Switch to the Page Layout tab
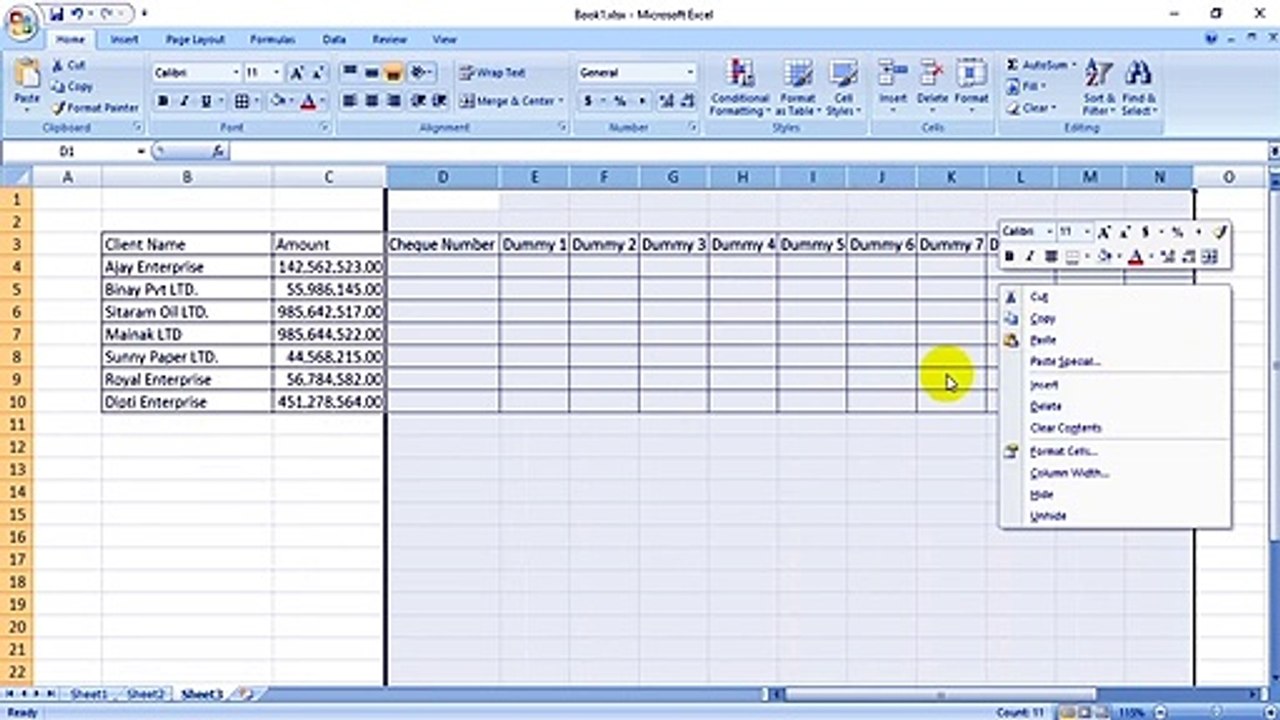1280x720 pixels. pos(195,39)
